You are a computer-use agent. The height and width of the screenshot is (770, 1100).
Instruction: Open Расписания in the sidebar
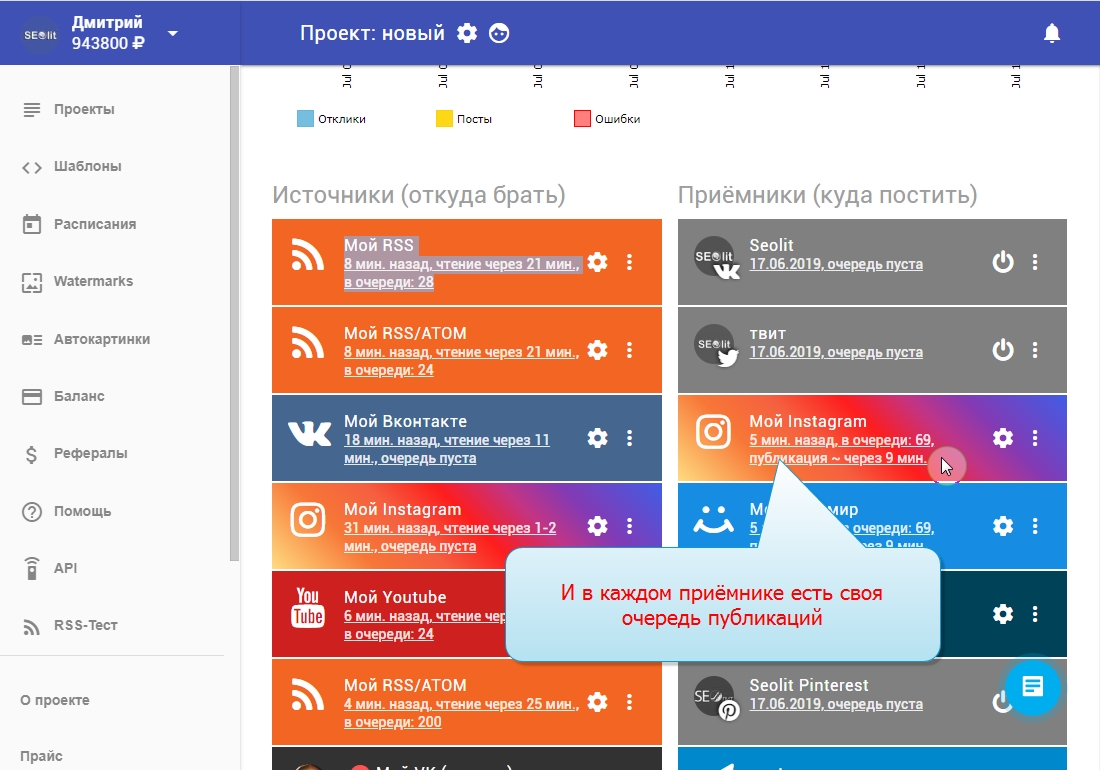pos(94,224)
